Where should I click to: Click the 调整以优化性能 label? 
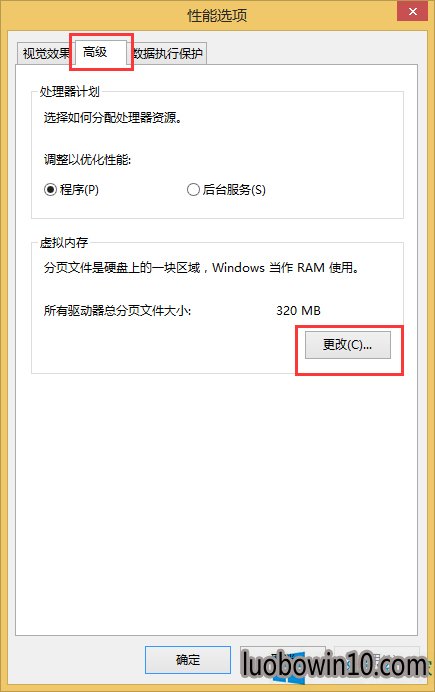pos(87,159)
